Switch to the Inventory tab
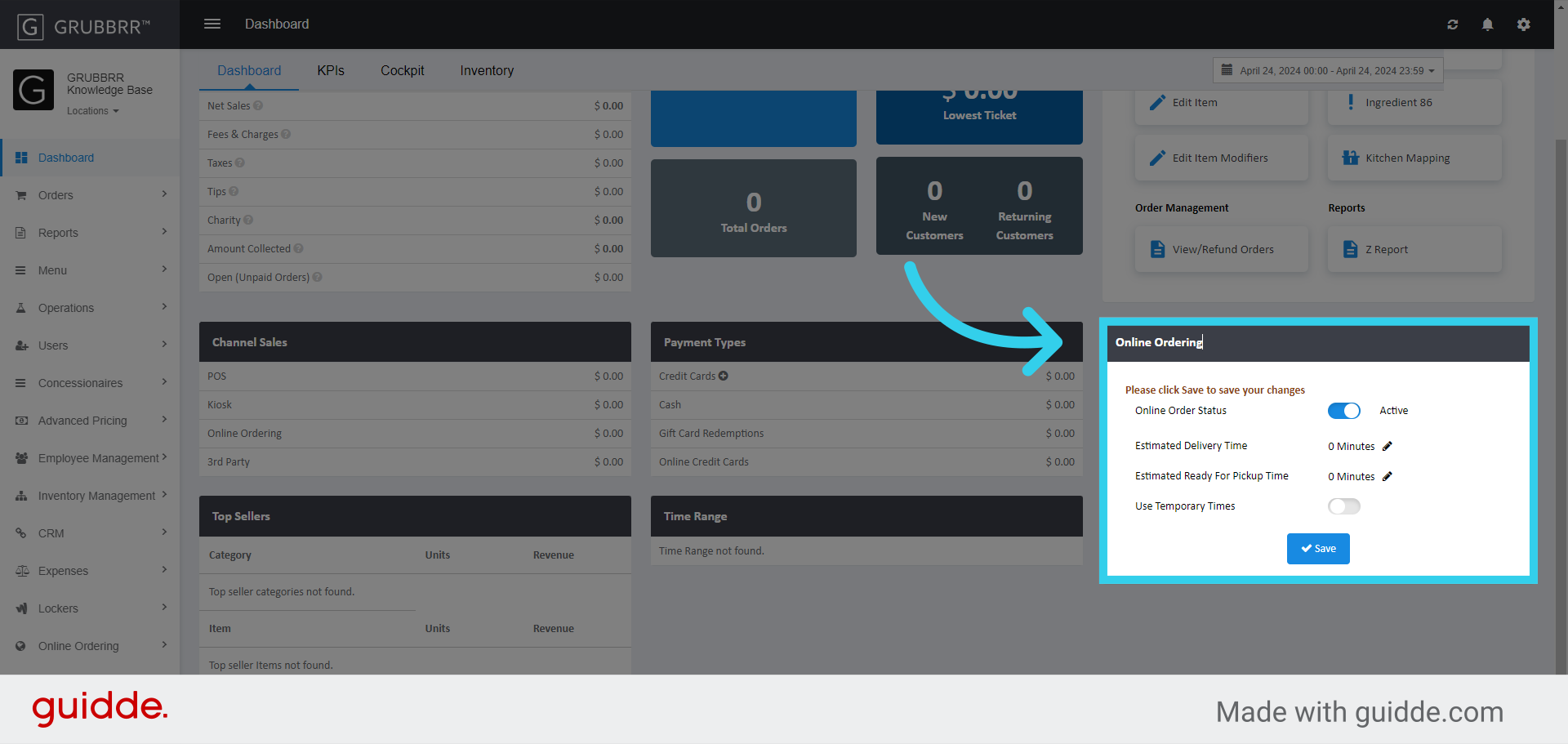Screen dimensions: 1568x744 [x=487, y=71]
